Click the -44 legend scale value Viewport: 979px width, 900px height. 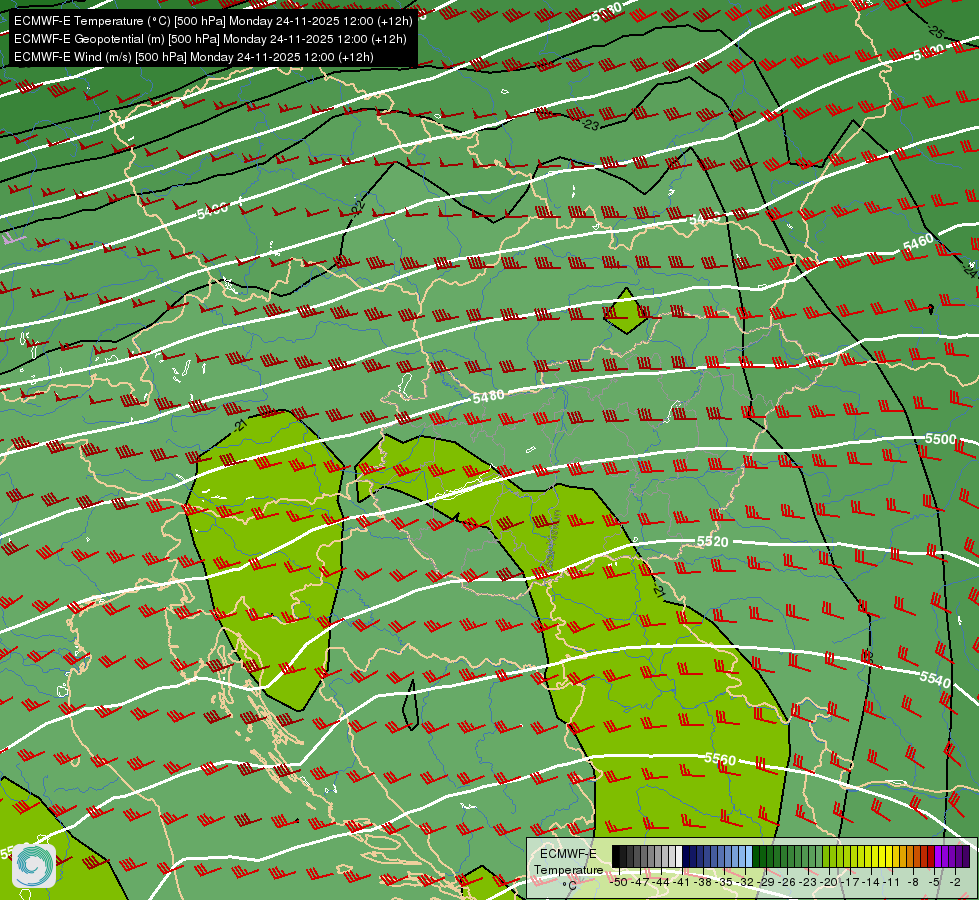click(x=662, y=883)
